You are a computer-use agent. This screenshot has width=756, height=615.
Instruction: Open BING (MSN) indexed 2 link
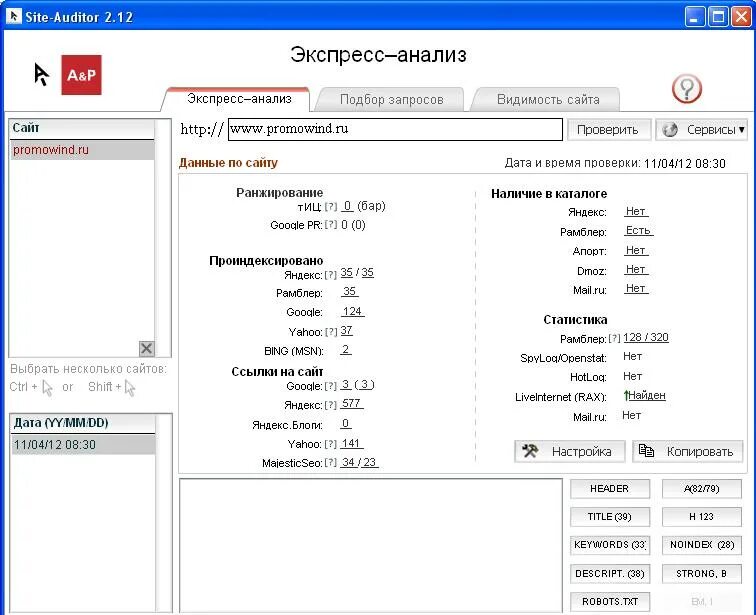[x=346, y=349]
